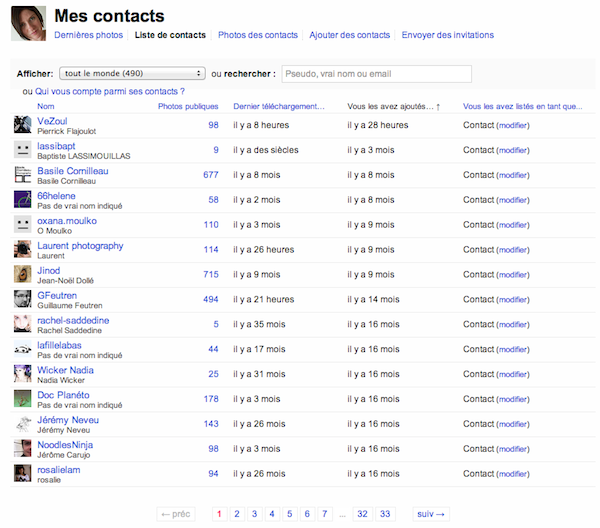Select Liste de contacts tab

coord(170,35)
